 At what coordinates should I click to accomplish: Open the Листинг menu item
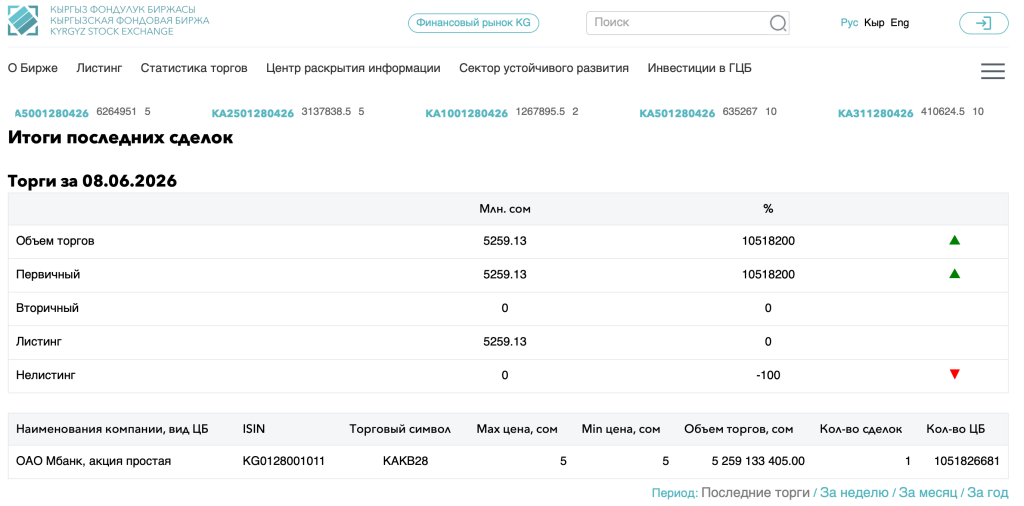tap(99, 68)
